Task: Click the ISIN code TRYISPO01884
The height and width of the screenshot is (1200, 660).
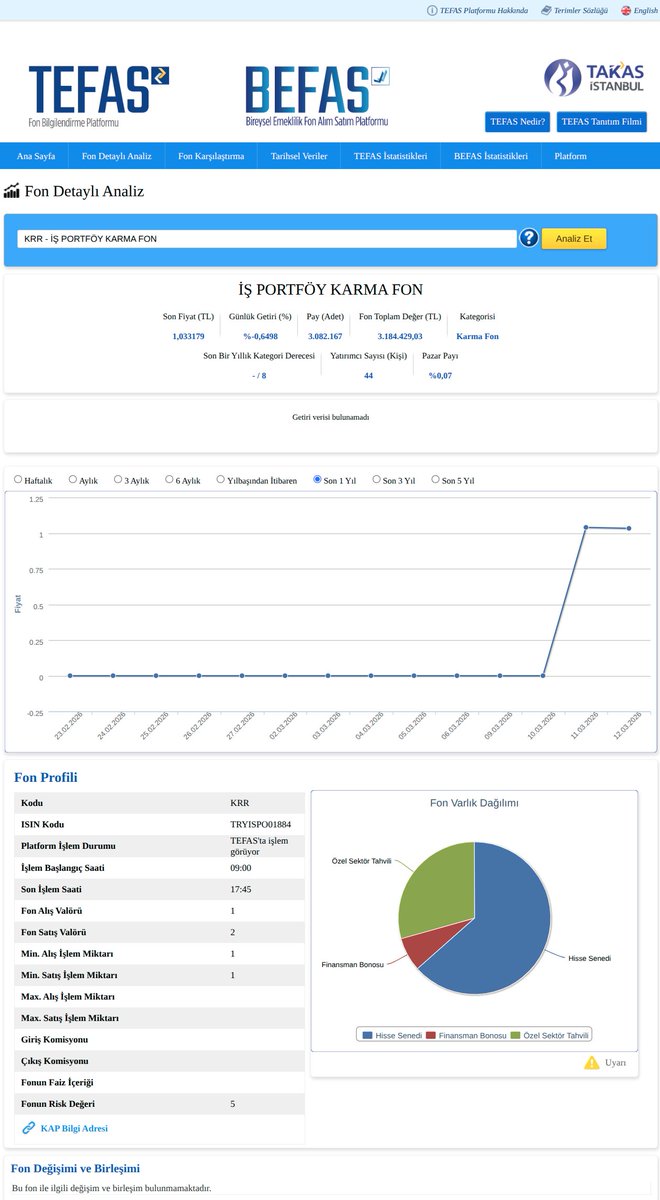Action: (x=260, y=824)
